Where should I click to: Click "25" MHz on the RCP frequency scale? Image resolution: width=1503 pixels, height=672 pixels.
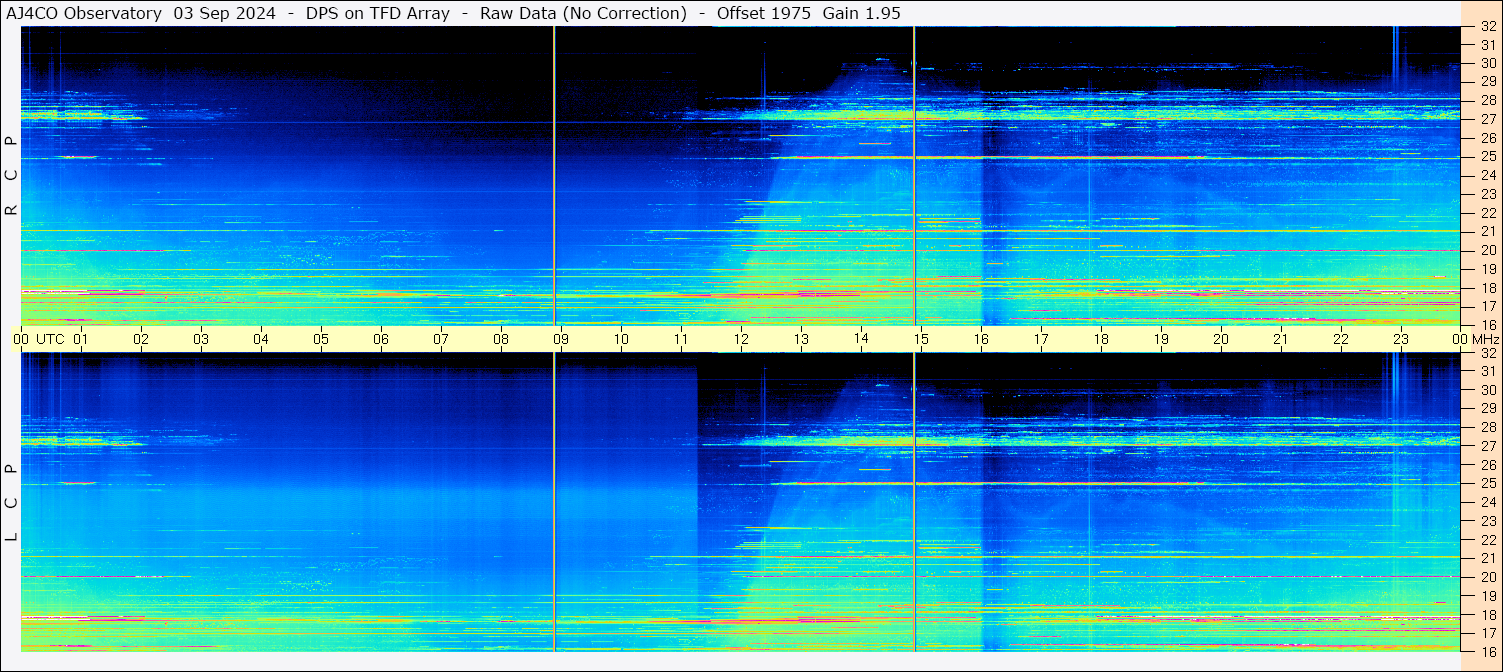[x=1488, y=157]
